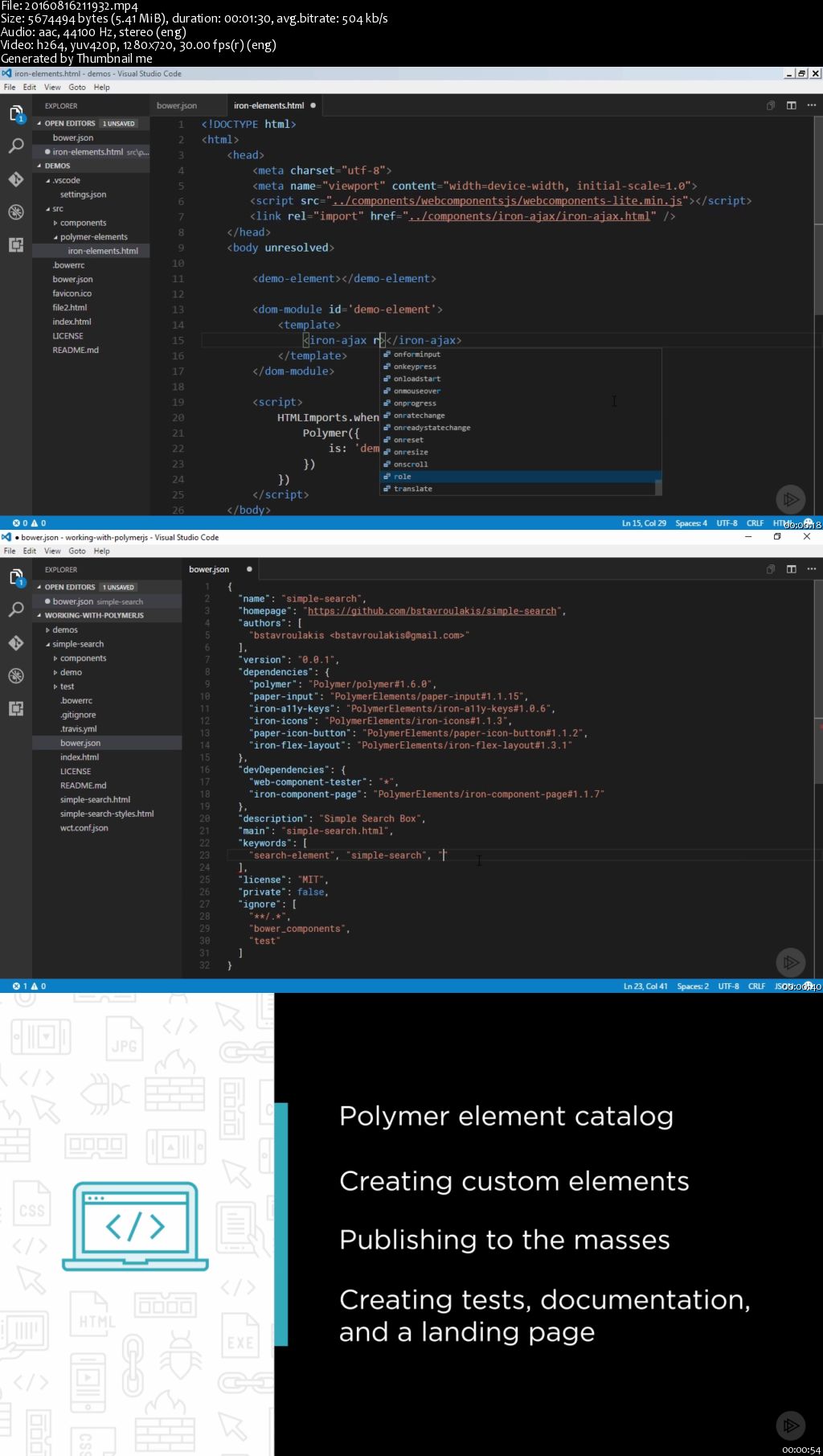Image resolution: width=823 pixels, height=1456 pixels.
Task: Switch to bower.json tab in top window
Action: point(177,105)
